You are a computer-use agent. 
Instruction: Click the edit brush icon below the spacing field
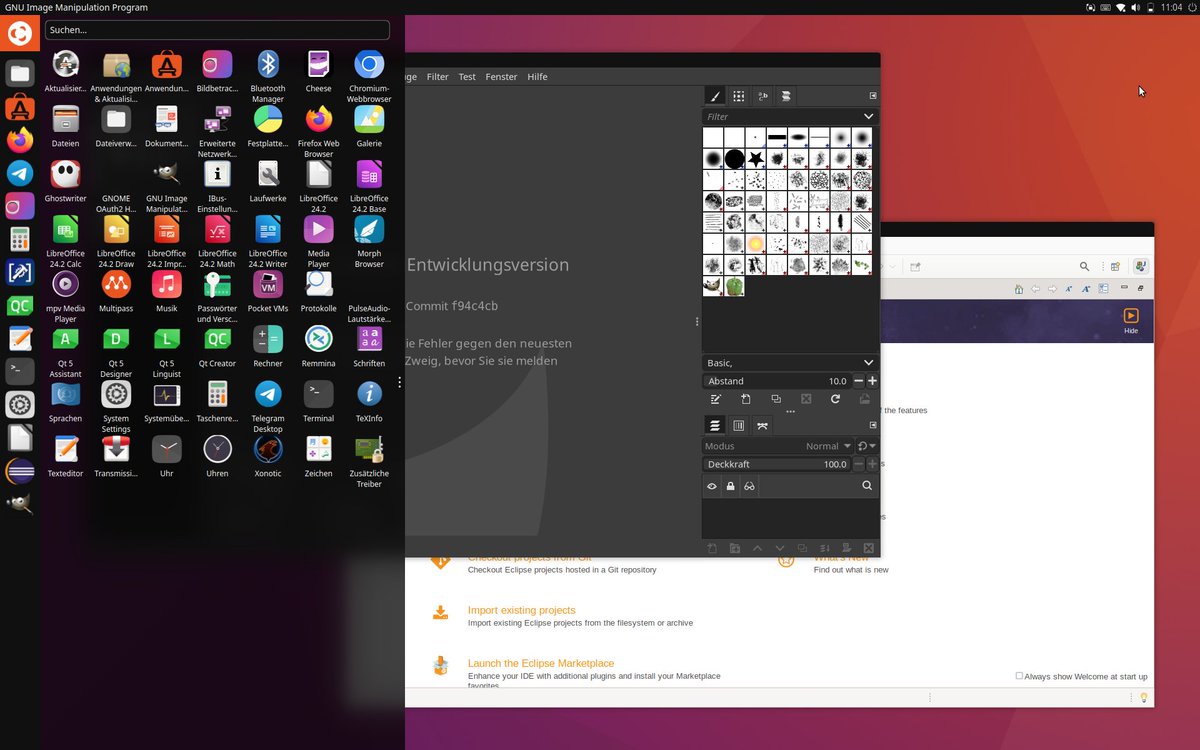click(x=716, y=398)
